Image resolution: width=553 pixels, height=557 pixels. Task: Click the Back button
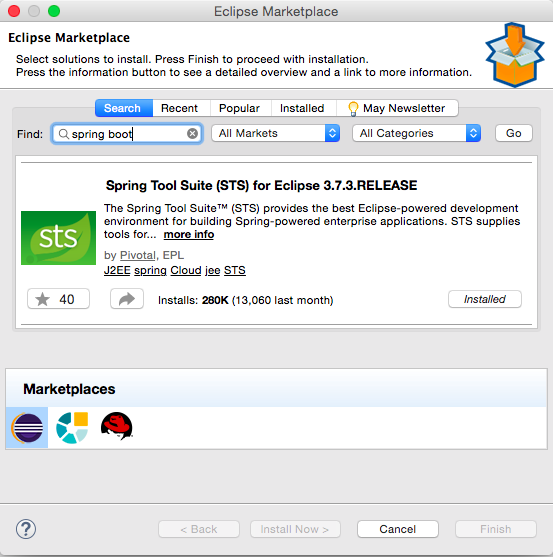pyautogui.click(x=199, y=529)
